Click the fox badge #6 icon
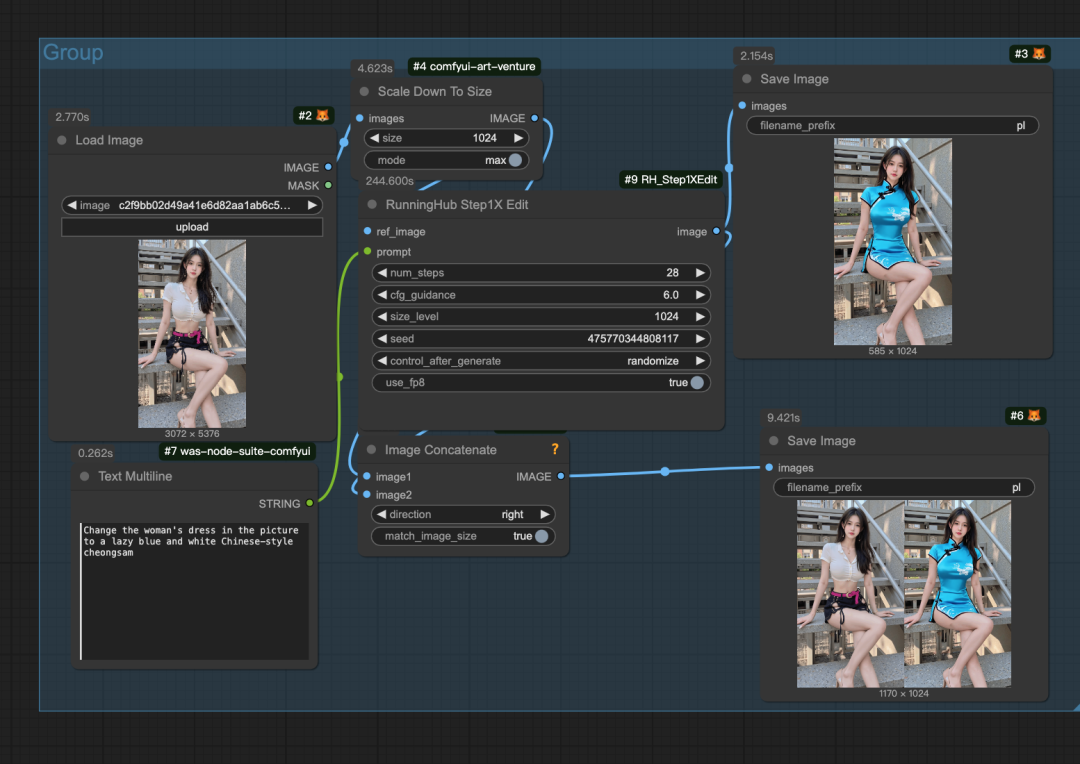 coord(1034,416)
